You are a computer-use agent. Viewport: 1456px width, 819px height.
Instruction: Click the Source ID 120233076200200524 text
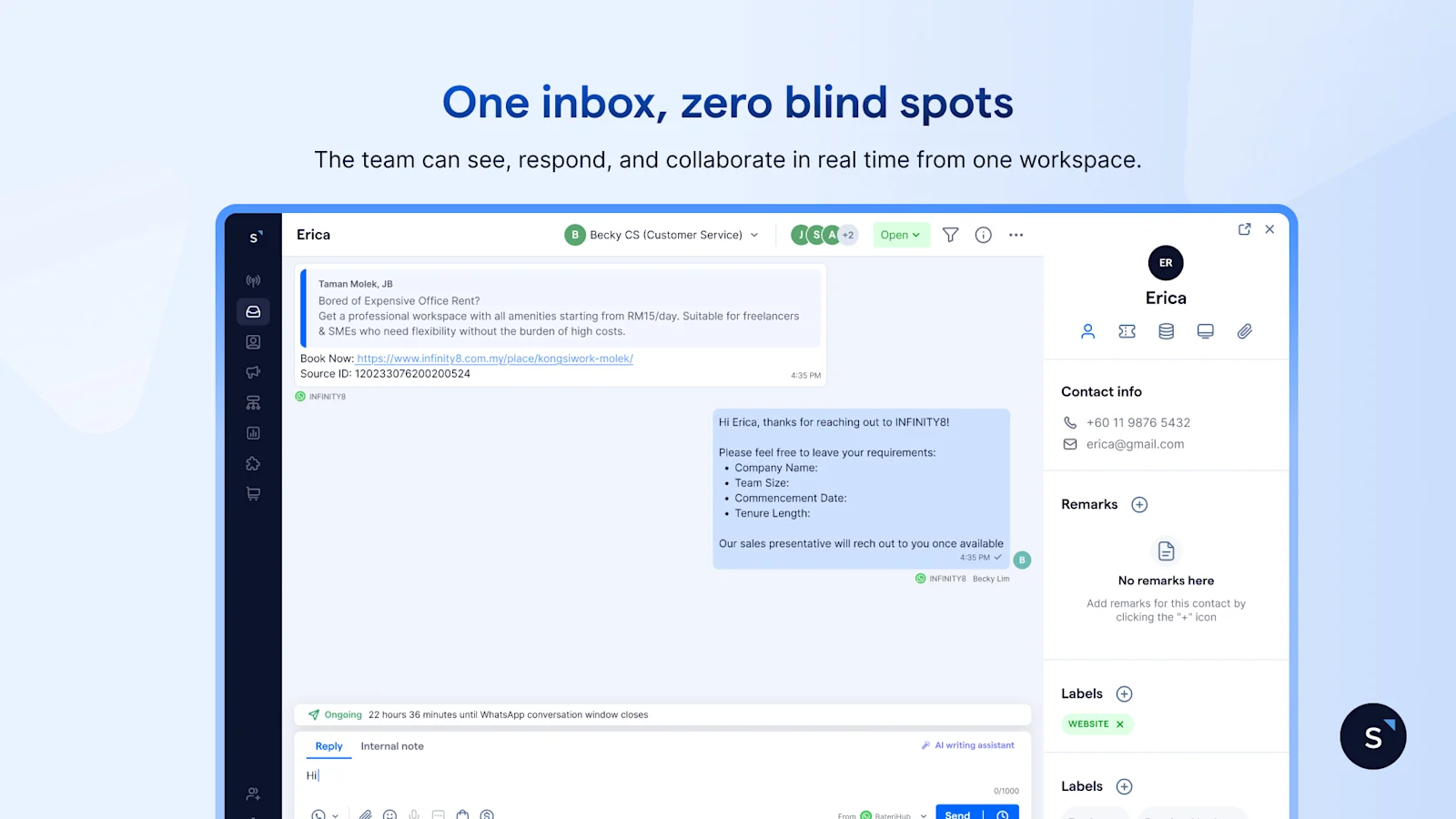385,374
